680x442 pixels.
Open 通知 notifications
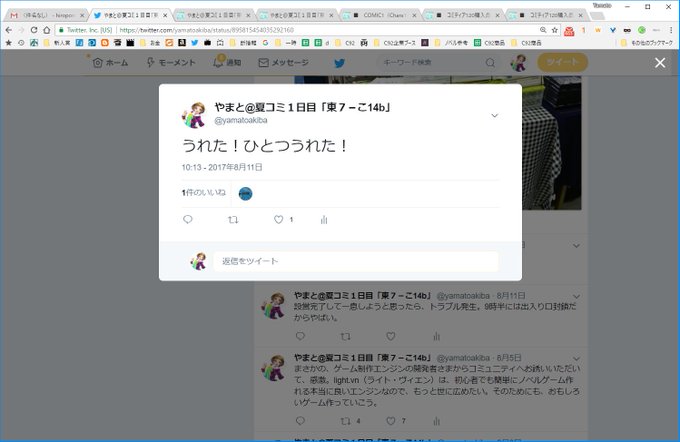(227, 63)
